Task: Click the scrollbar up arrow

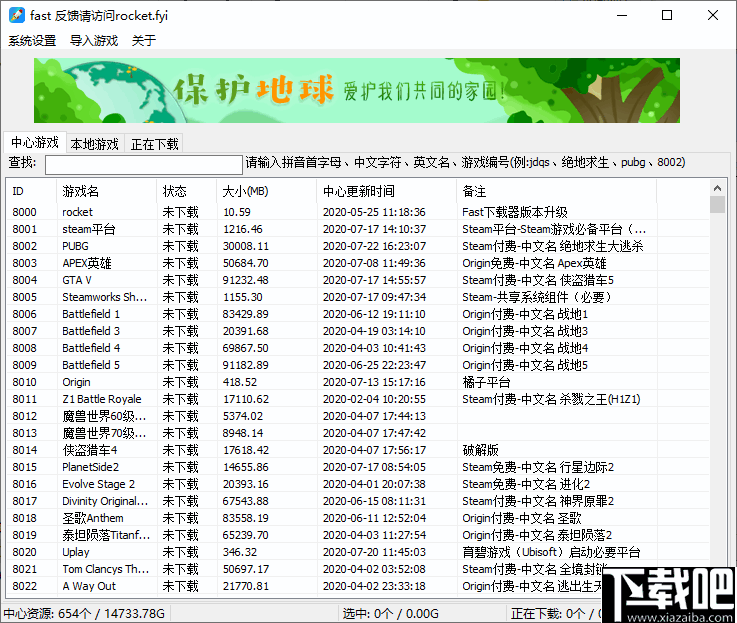Action: 717,188
